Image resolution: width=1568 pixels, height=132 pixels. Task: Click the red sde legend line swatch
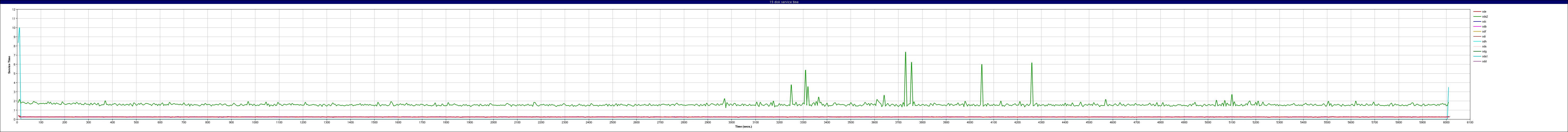coord(1477,12)
